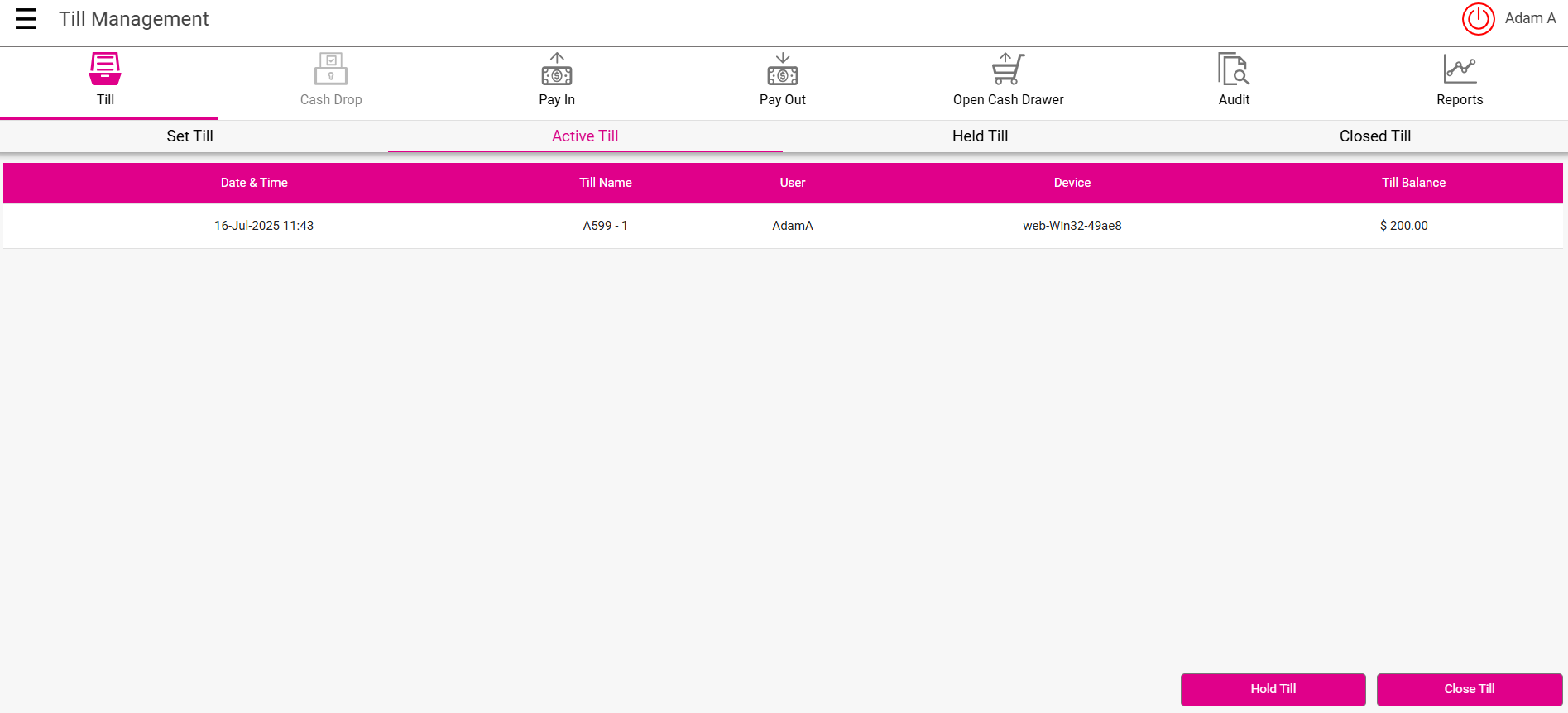Select the Active Till tab
1568x713 pixels.
tap(585, 136)
